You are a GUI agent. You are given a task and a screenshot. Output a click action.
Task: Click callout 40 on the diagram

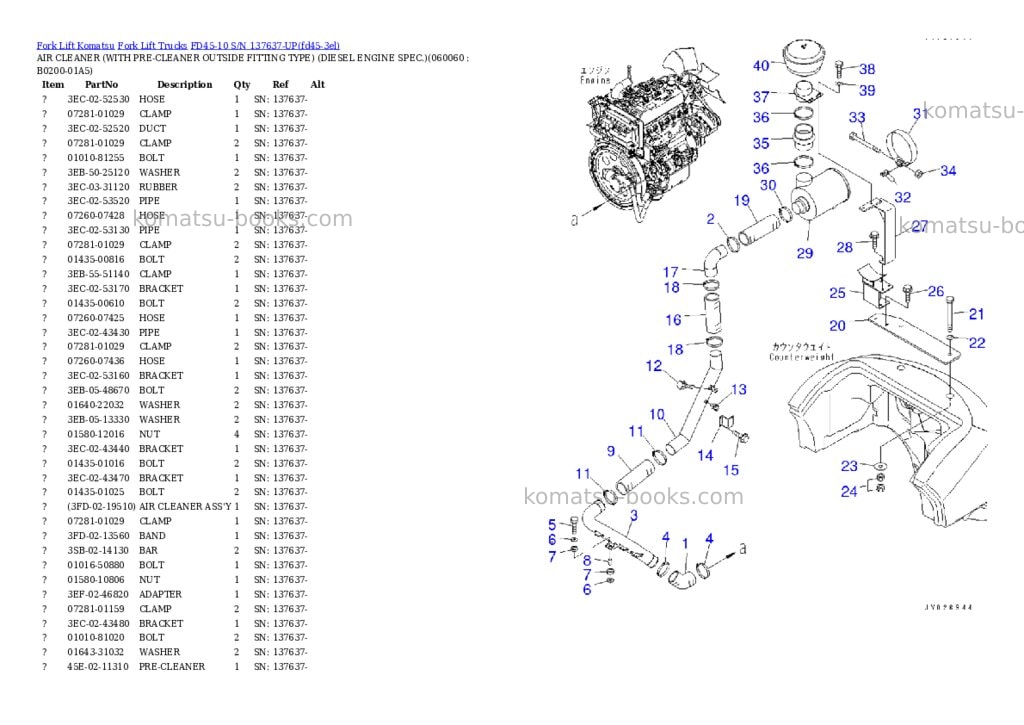coord(761,65)
